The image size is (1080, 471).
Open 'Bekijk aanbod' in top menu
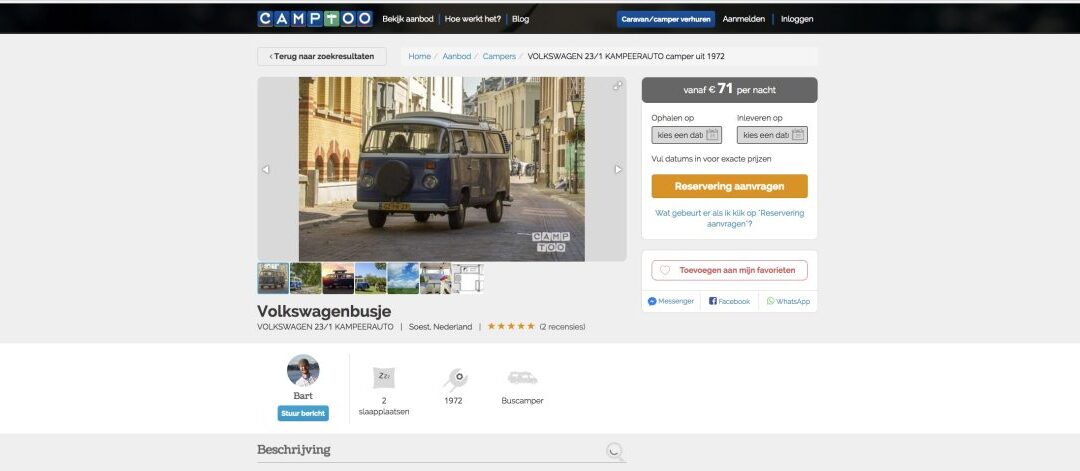[408, 19]
